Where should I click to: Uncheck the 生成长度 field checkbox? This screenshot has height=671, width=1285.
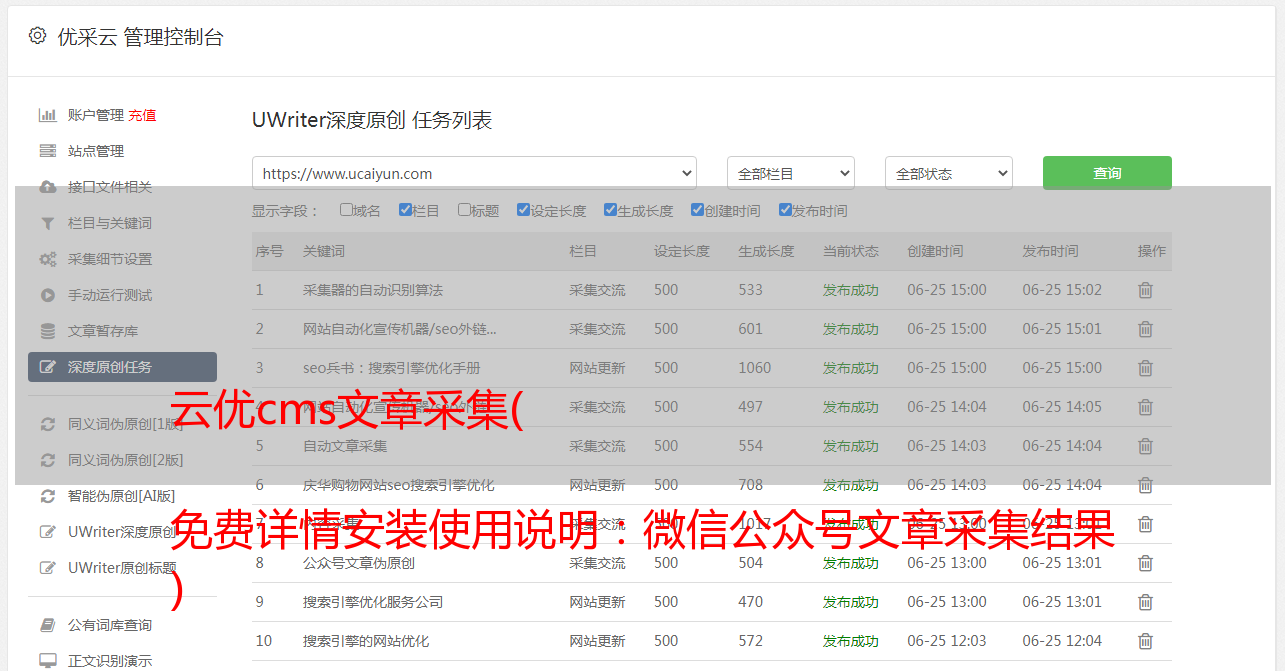pos(610,210)
